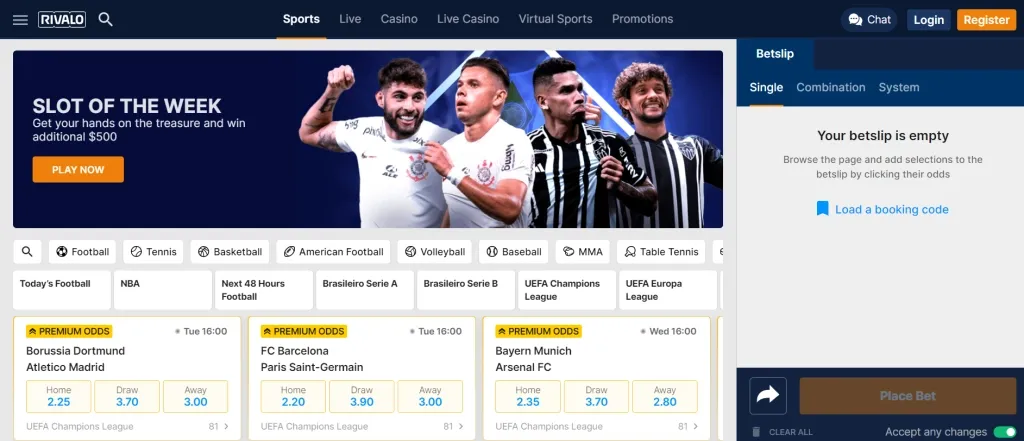Toggle the Accept any changes switch

tap(1004, 432)
